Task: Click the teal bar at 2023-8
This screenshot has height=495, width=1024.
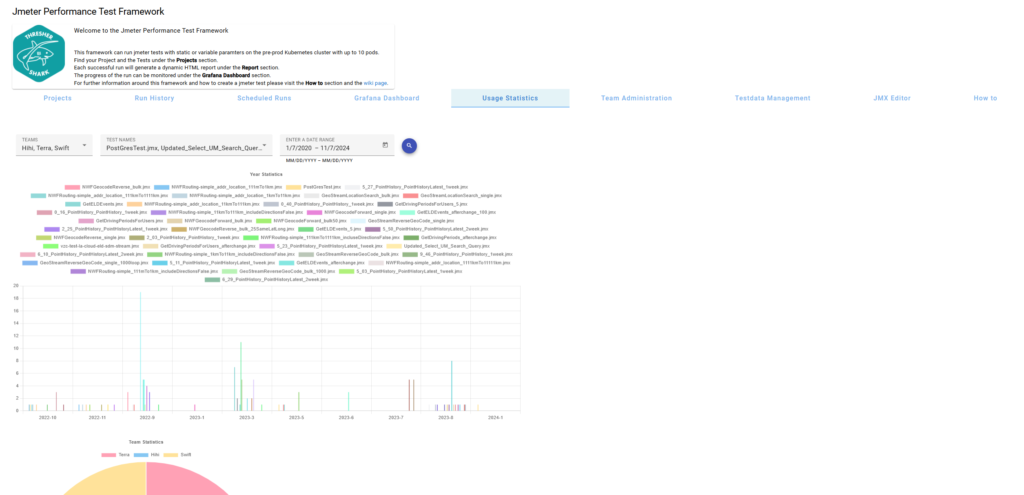Action: click(x=451, y=385)
